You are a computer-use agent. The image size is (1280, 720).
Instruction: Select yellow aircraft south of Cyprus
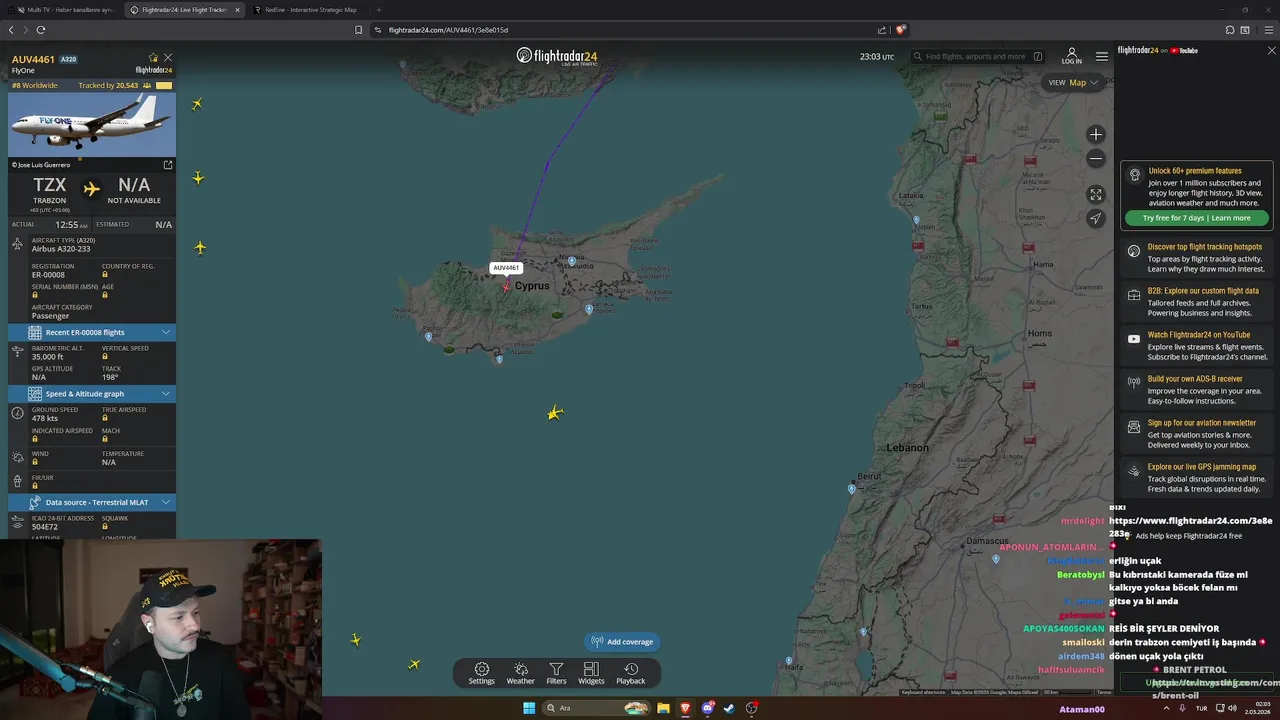[555, 412]
